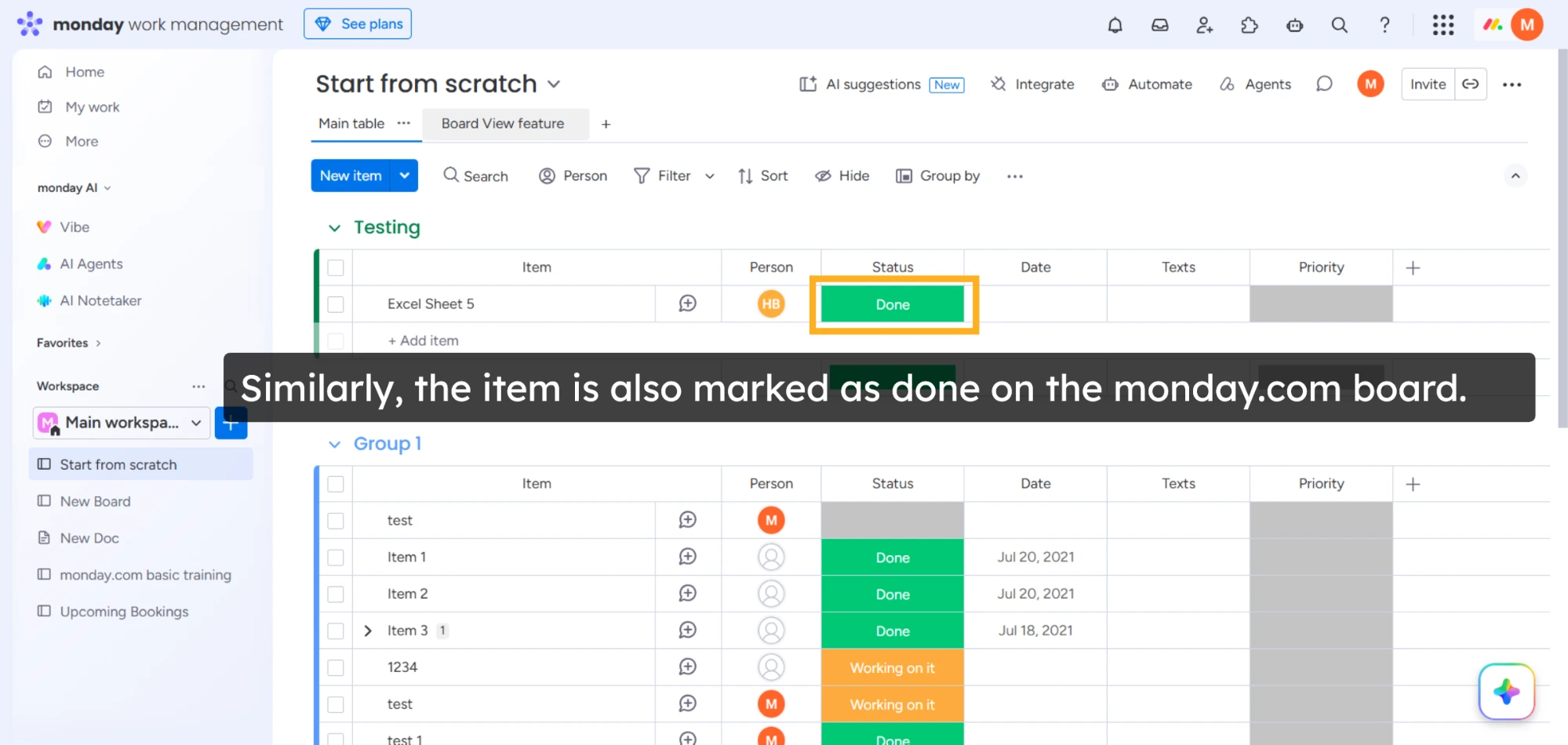This screenshot has width=1568, height=745.
Task: Open the board discussion speech bubble
Action: point(1324,84)
